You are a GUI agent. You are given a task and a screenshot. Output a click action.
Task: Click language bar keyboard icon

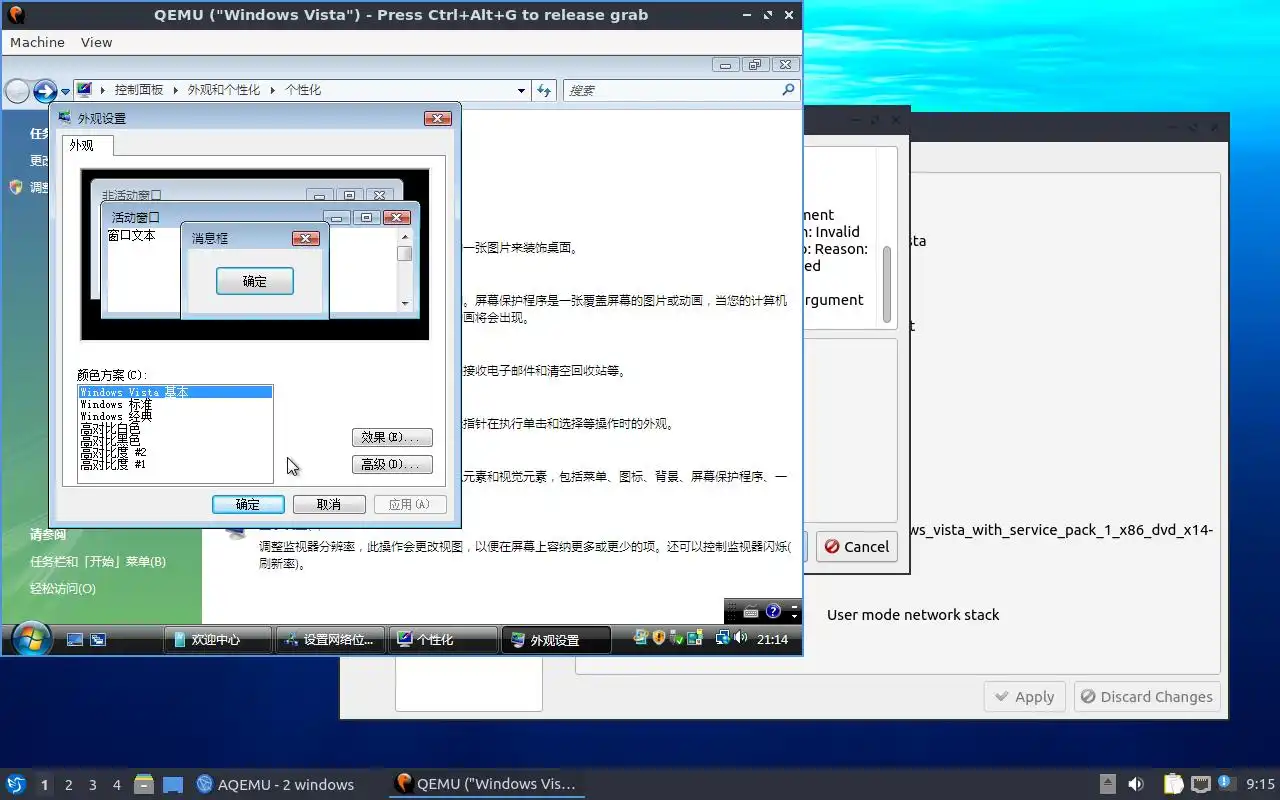pyautogui.click(x=751, y=612)
